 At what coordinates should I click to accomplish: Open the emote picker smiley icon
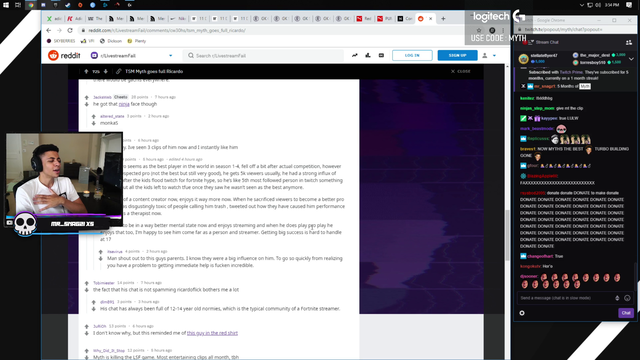[627, 298]
